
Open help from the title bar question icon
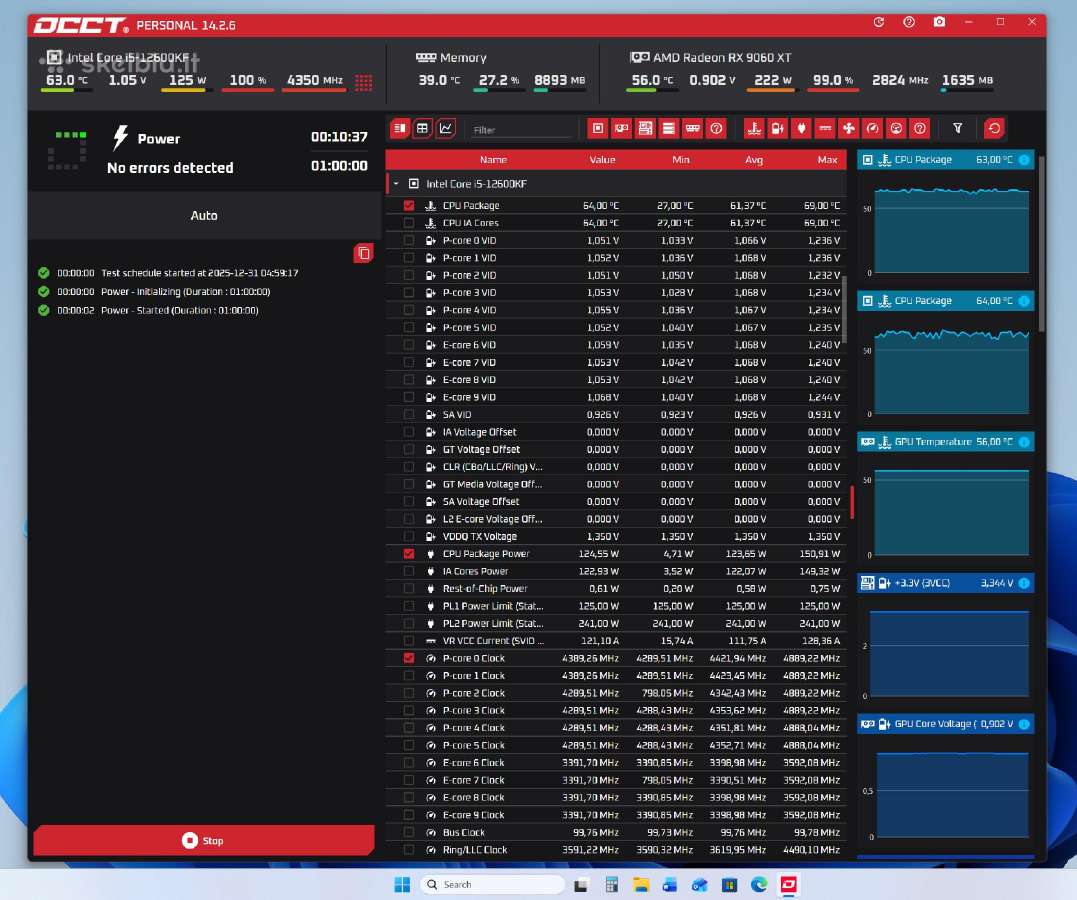coord(909,22)
